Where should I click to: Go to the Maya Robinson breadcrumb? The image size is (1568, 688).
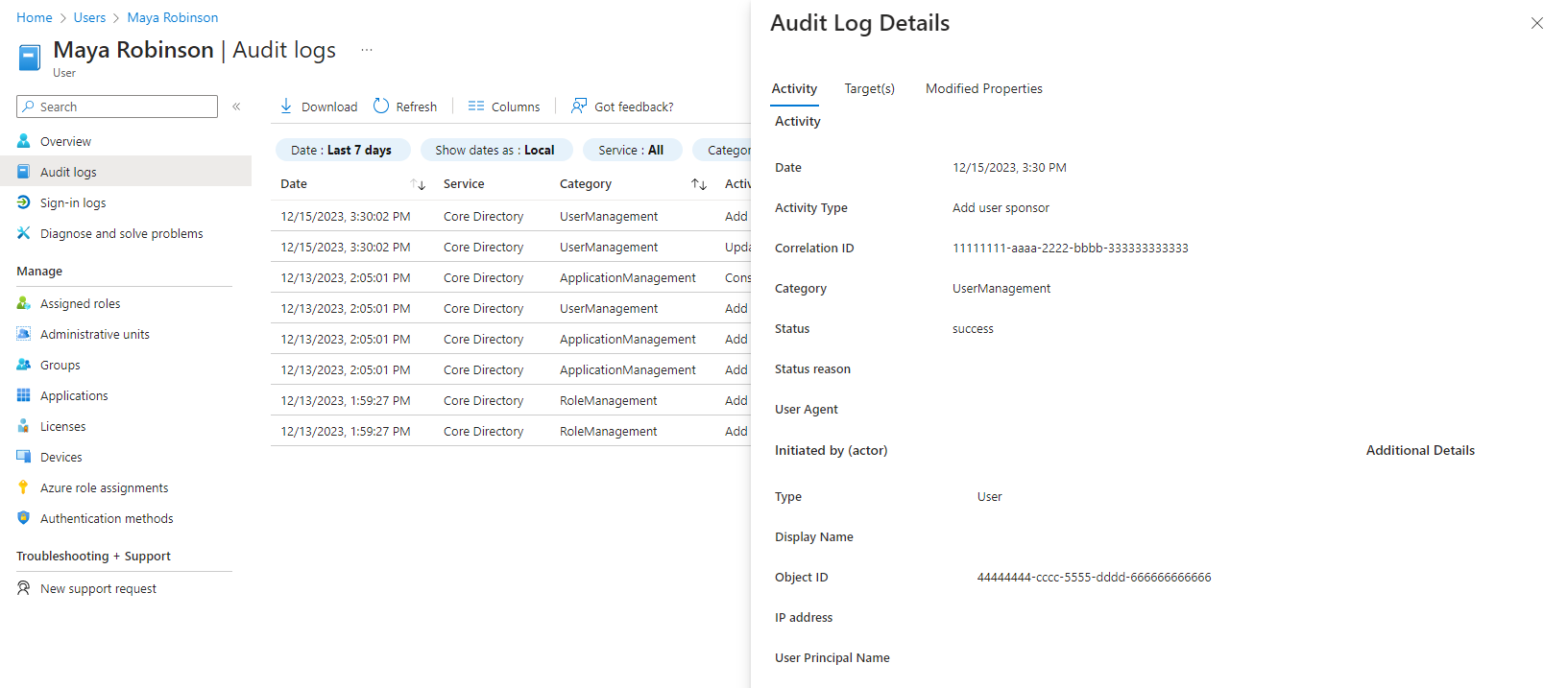[x=173, y=17]
